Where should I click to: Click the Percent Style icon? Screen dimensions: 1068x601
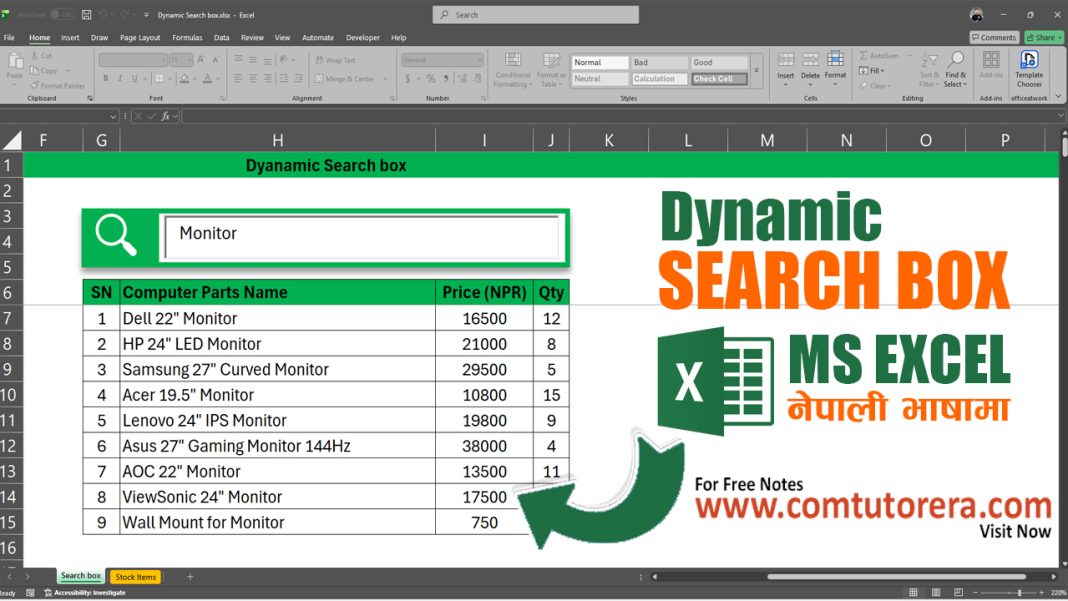430,77
